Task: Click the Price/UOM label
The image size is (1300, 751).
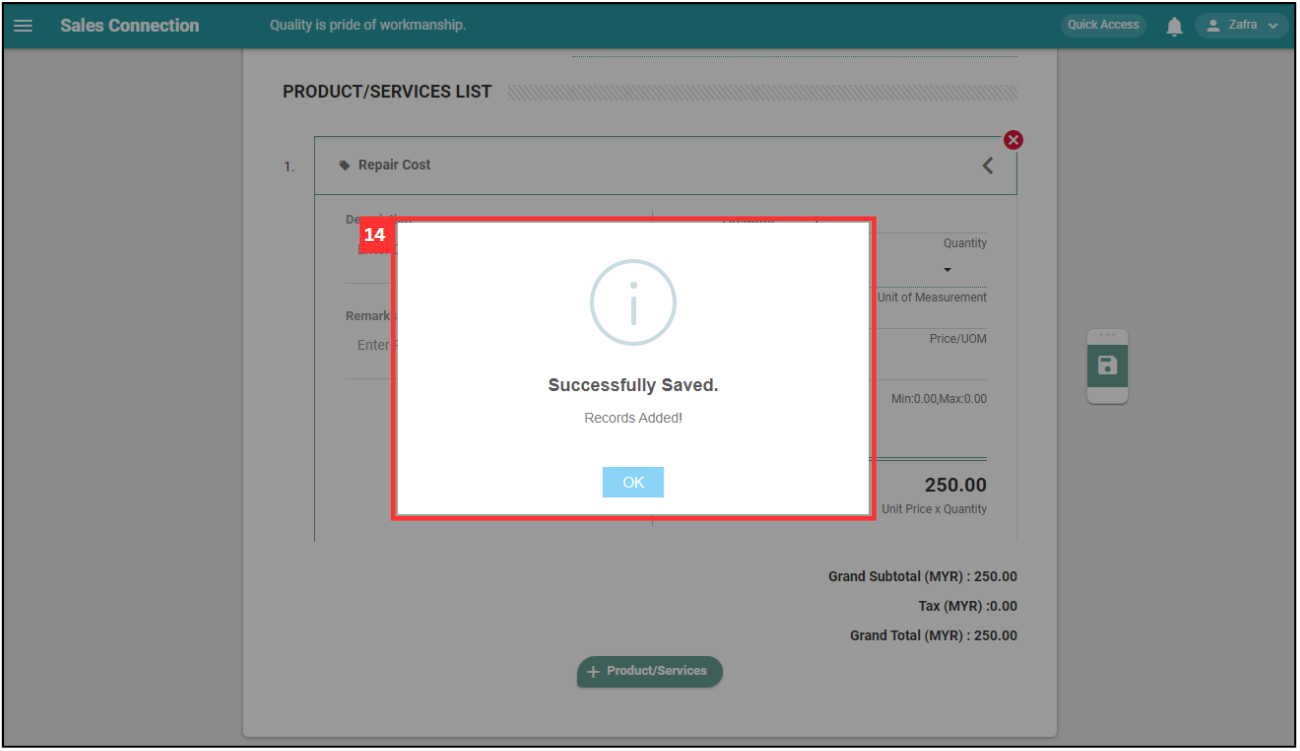Action: (958, 339)
